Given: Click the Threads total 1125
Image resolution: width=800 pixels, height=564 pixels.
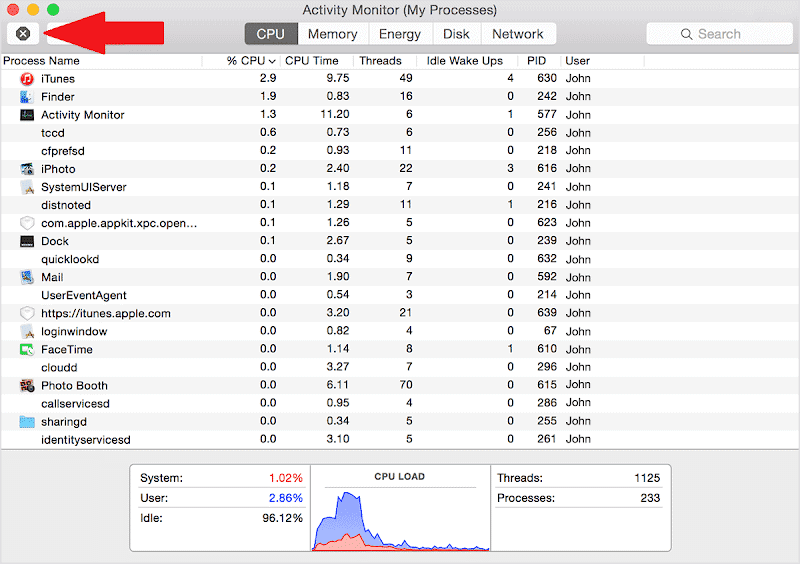Looking at the screenshot, I should (x=647, y=478).
